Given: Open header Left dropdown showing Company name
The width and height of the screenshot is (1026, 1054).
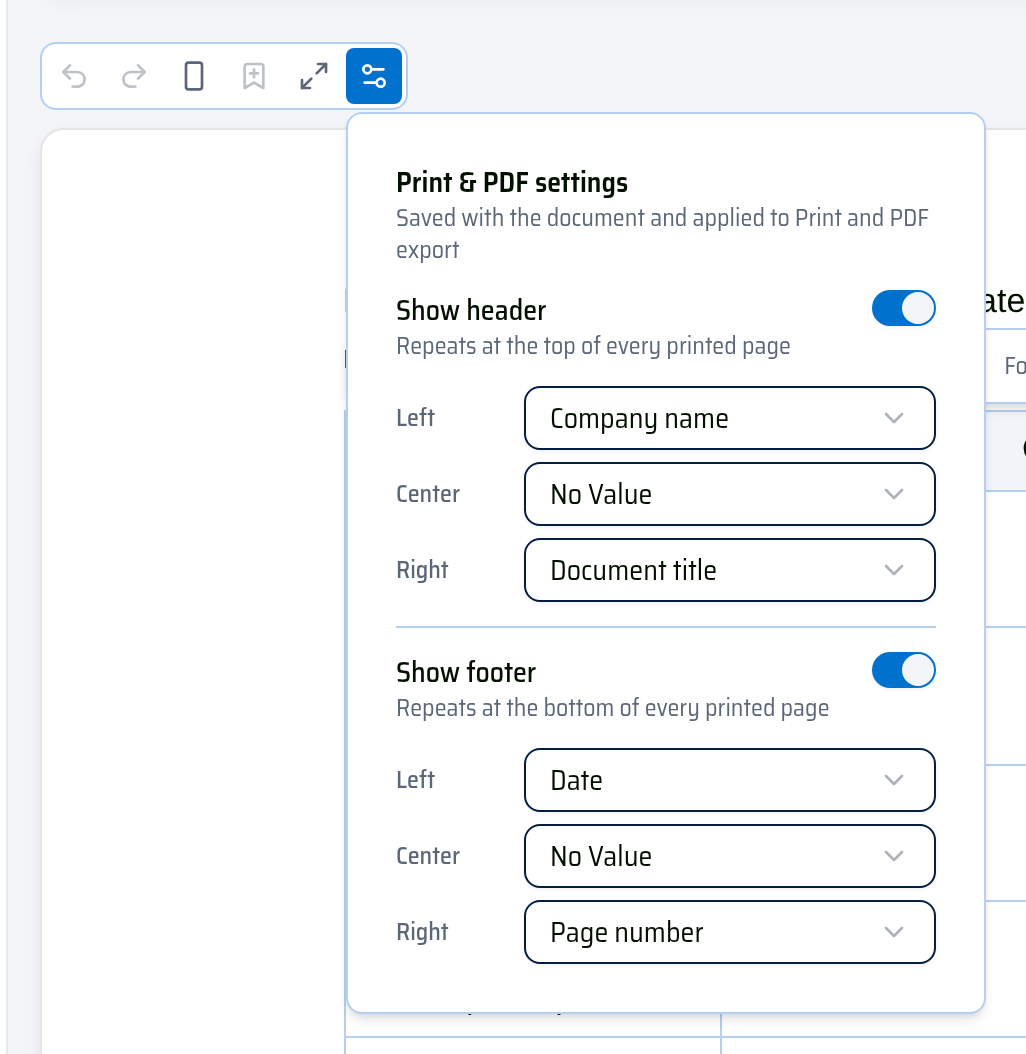Looking at the screenshot, I should click(729, 418).
